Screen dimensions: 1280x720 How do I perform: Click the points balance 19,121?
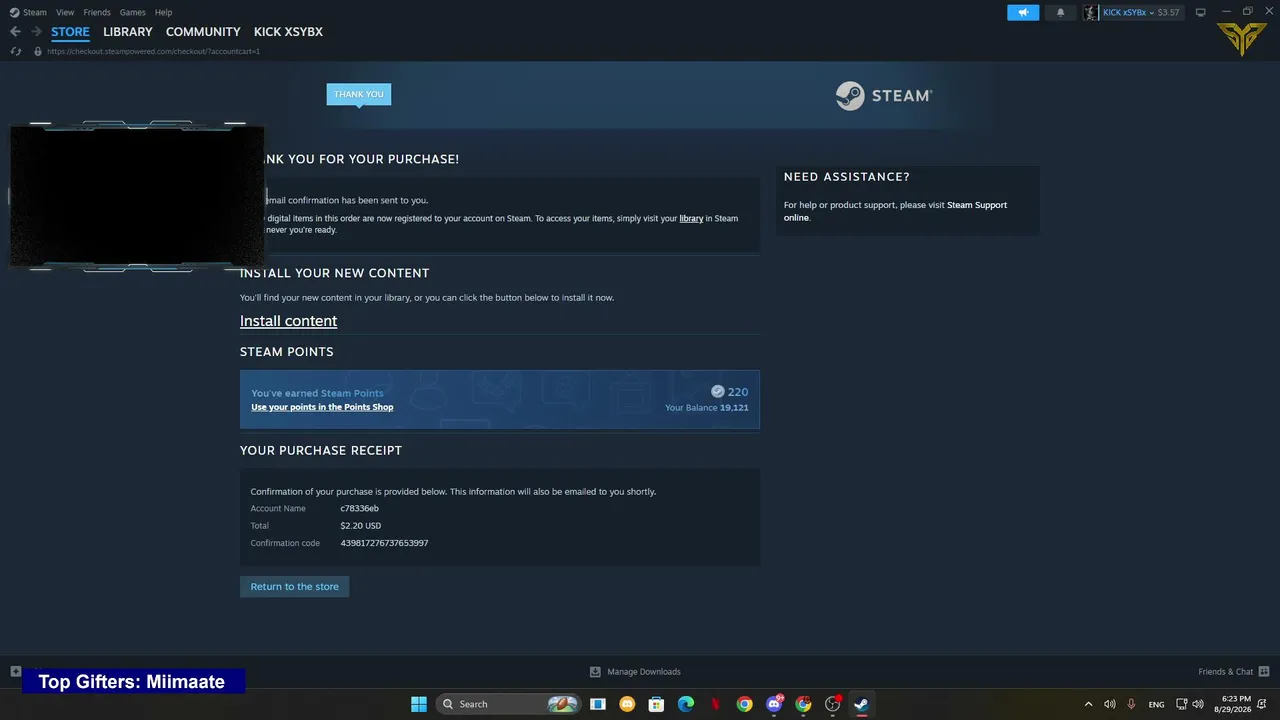[734, 408]
